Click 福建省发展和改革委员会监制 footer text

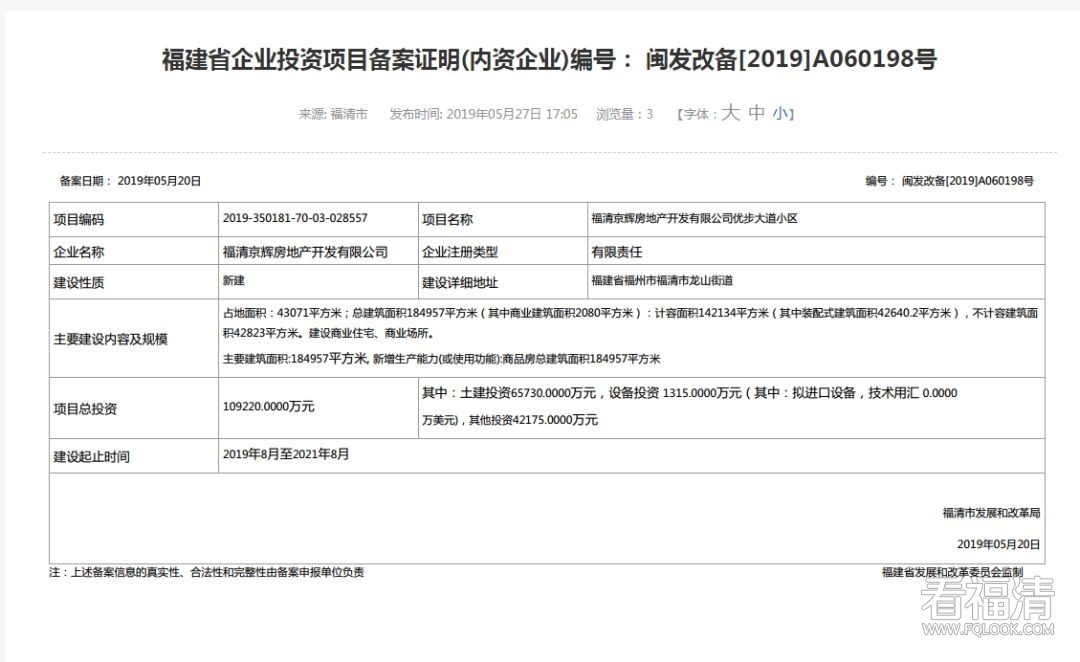point(953,572)
